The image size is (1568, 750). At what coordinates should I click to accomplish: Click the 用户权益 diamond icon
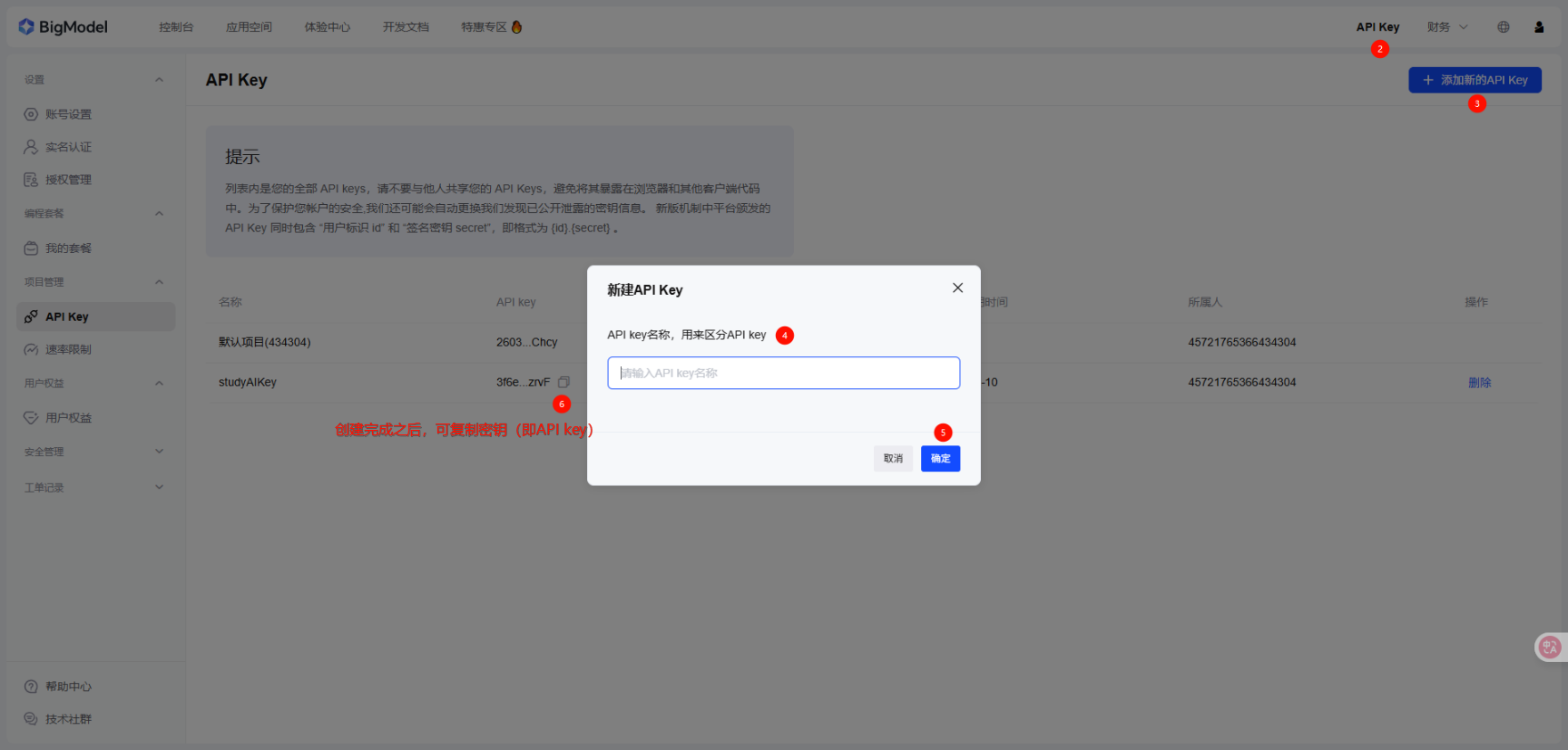coord(31,417)
